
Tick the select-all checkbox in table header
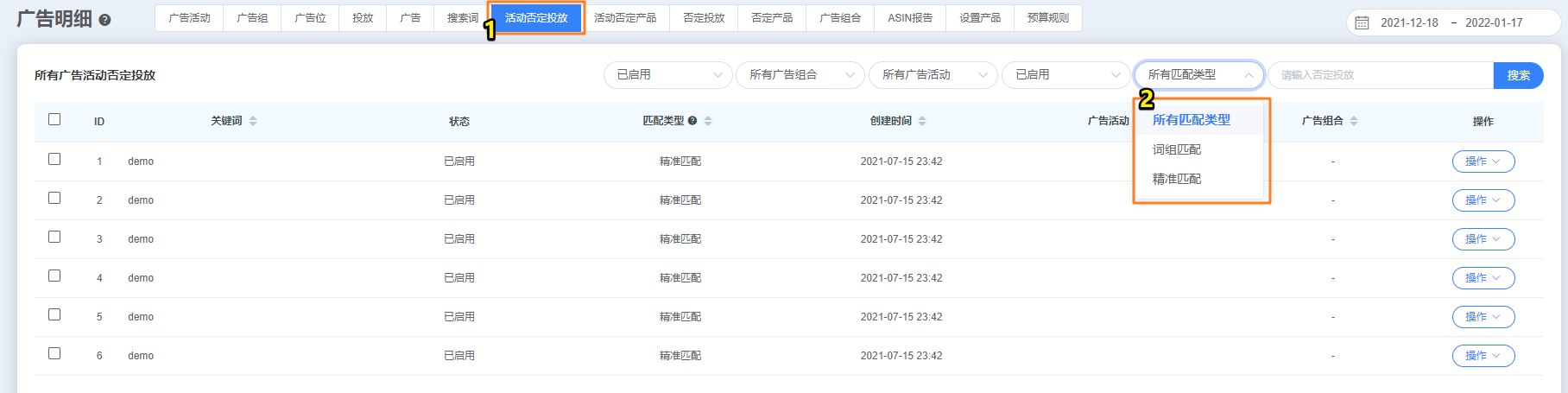tap(54, 119)
